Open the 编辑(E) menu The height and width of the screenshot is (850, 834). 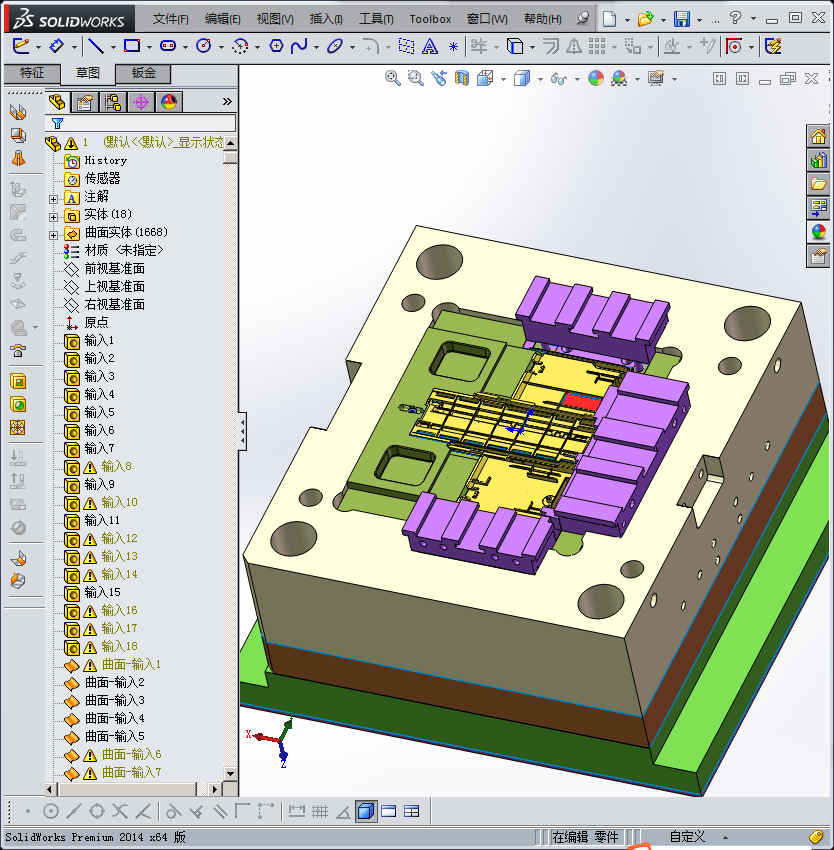(x=223, y=19)
